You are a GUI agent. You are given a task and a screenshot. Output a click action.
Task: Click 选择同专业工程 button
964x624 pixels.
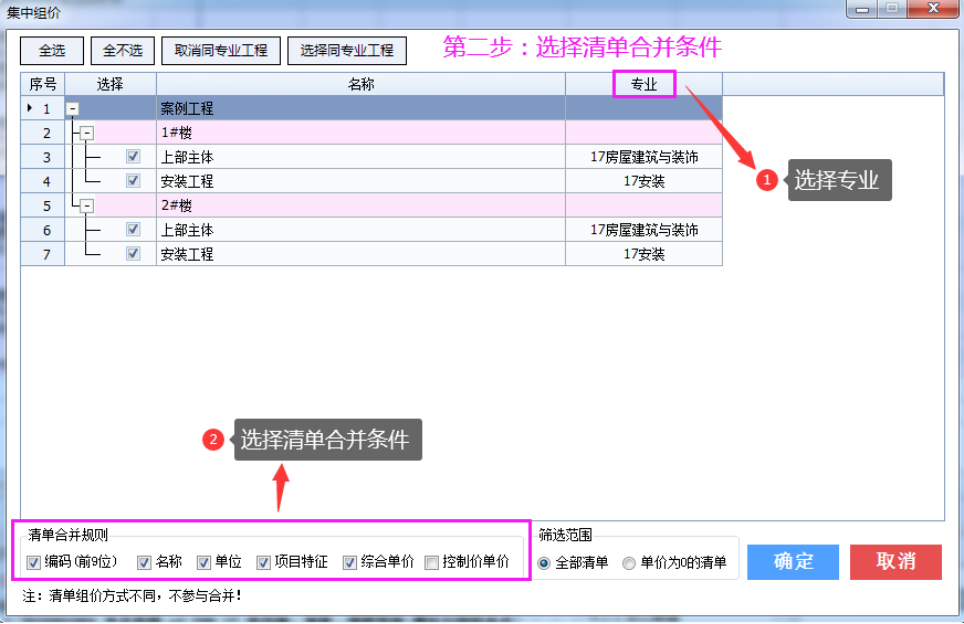[347, 50]
